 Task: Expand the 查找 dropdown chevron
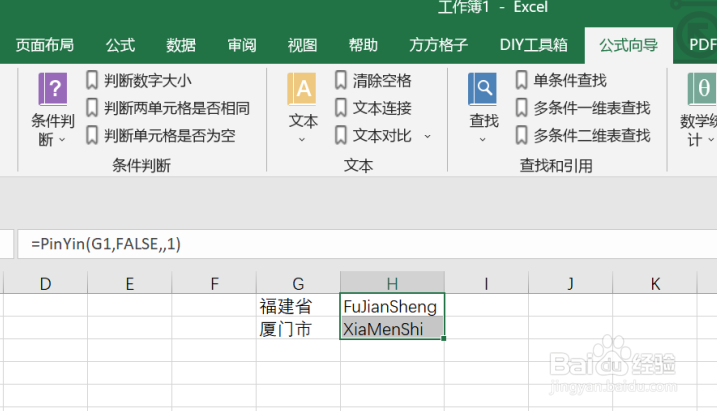tap(482, 139)
